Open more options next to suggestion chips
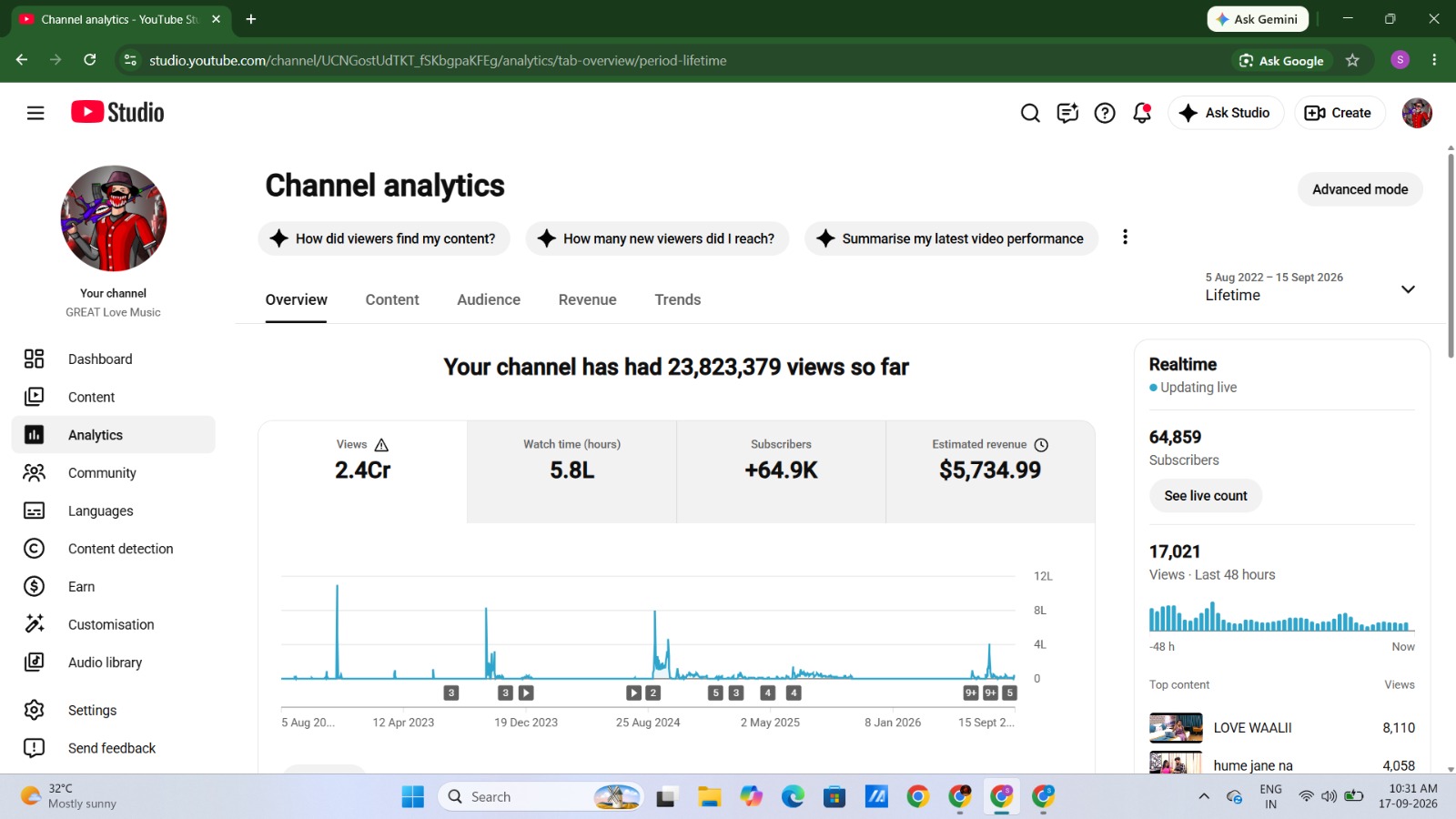Image resolution: width=1456 pixels, height=819 pixels. pyautogui.click(x=1125, y=237)
